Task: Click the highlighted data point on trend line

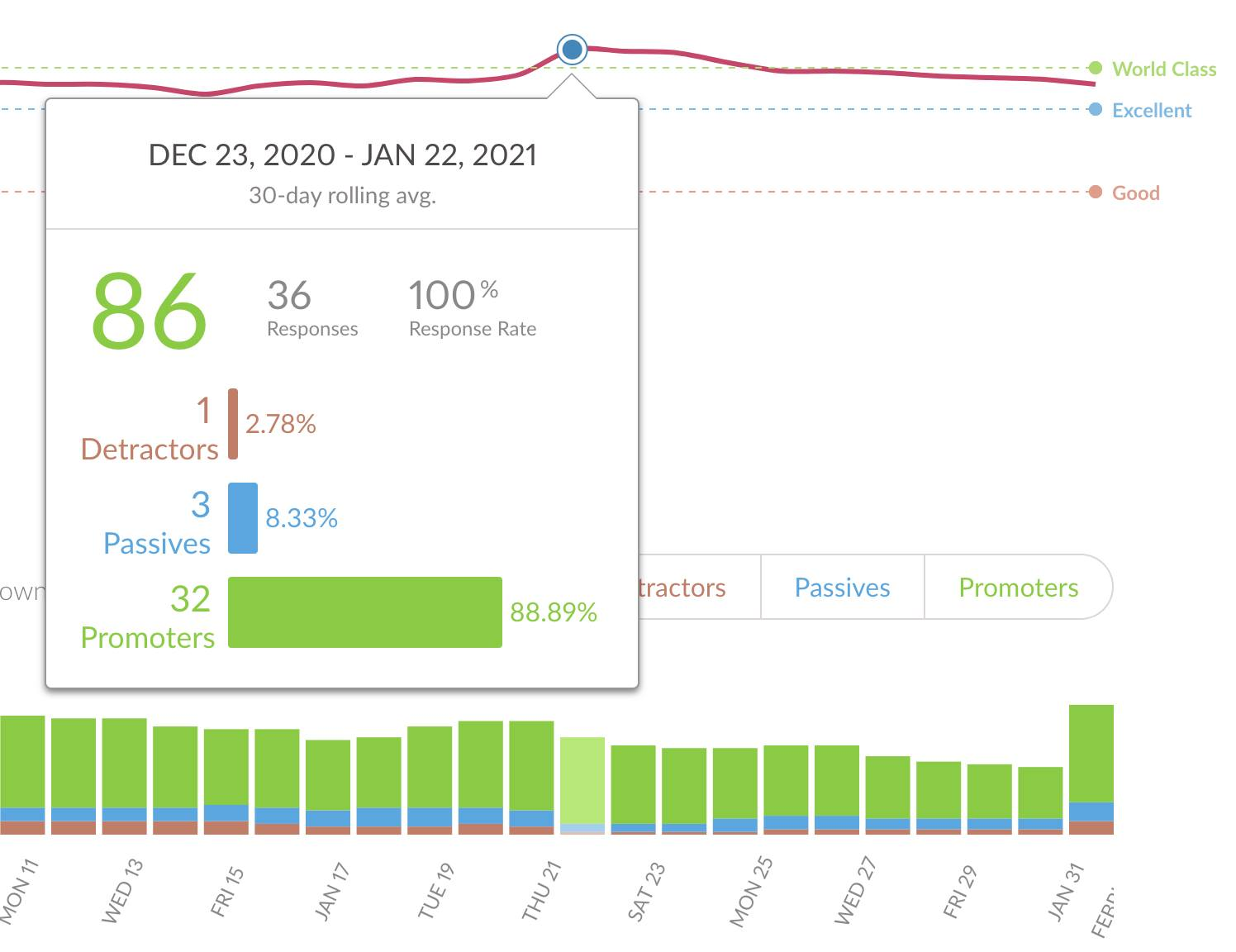Action: [x=572, y=50]
